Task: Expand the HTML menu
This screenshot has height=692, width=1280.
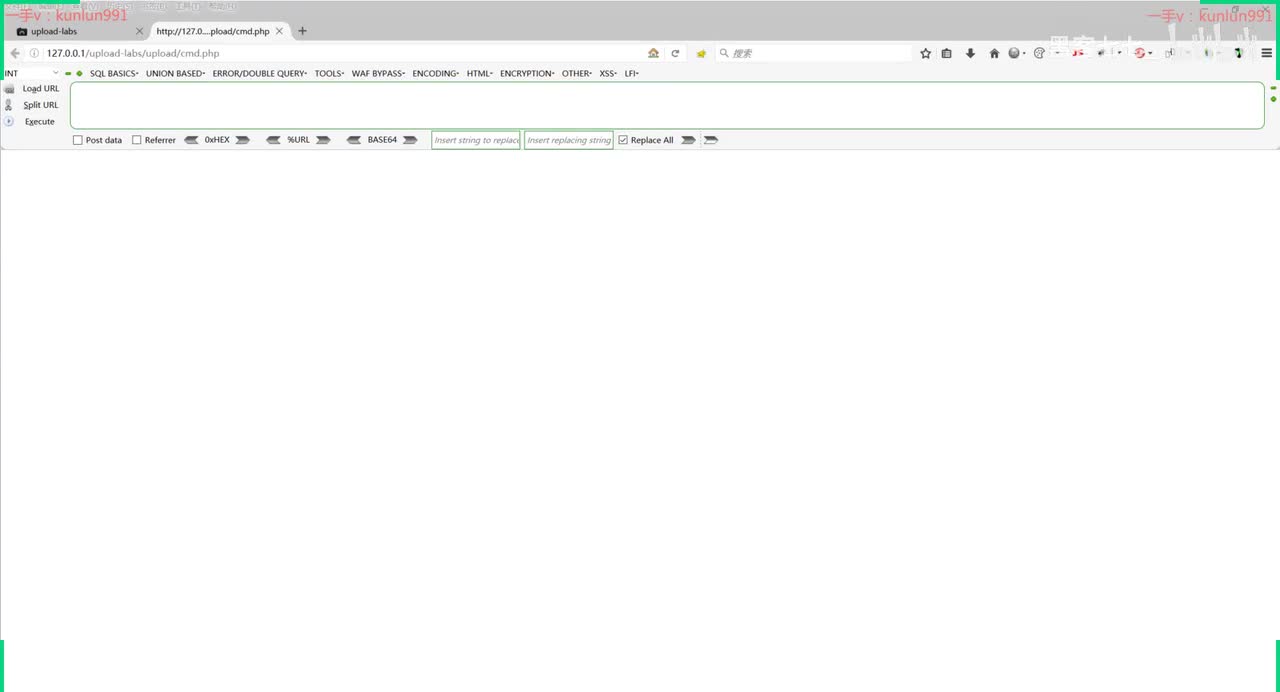Action: 480,73
